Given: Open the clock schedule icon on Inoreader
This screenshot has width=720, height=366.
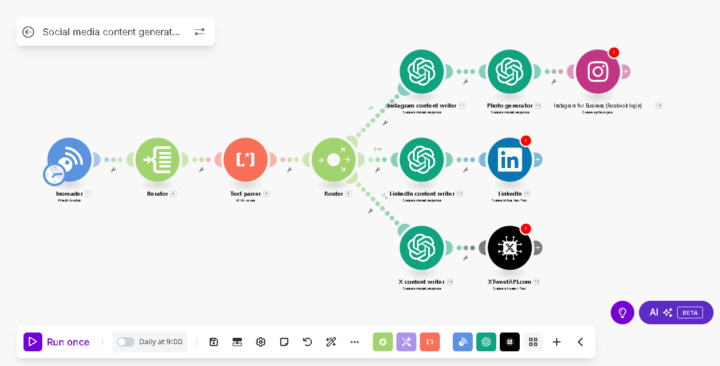Looking at the screenshot, I should [54, 175].
